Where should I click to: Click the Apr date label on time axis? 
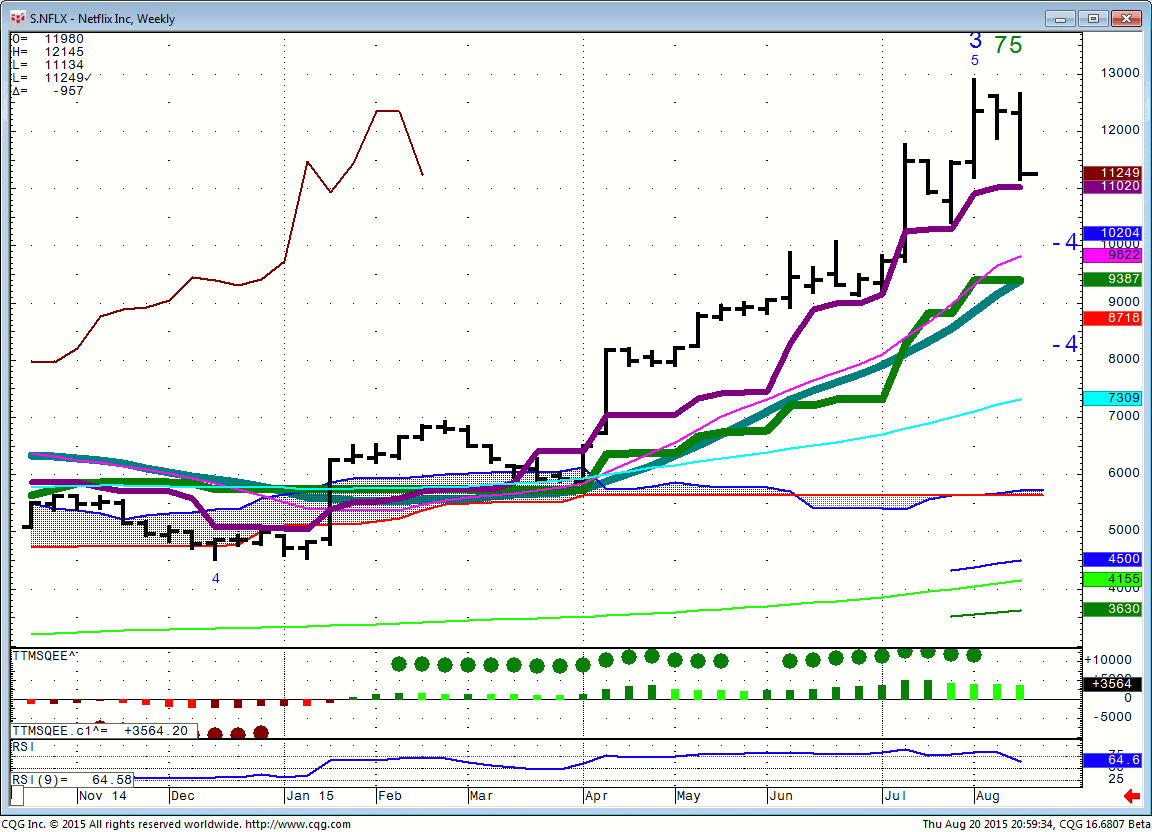pos(597,796)
